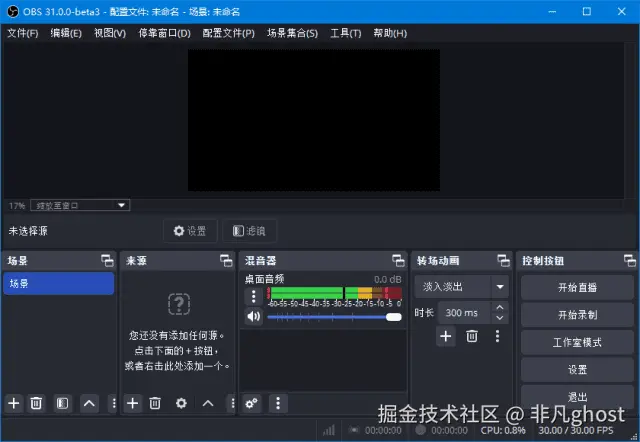Remove selected scene with trash icon

[x=36, y=403]
